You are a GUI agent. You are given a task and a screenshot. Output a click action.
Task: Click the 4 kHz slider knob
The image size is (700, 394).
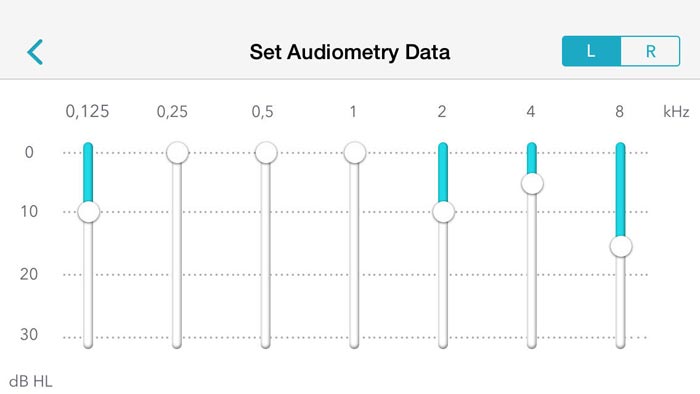click(532, 184)
